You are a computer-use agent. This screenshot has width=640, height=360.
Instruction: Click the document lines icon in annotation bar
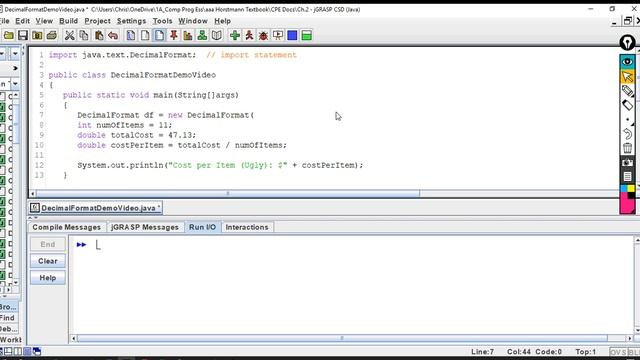(627, 176)
